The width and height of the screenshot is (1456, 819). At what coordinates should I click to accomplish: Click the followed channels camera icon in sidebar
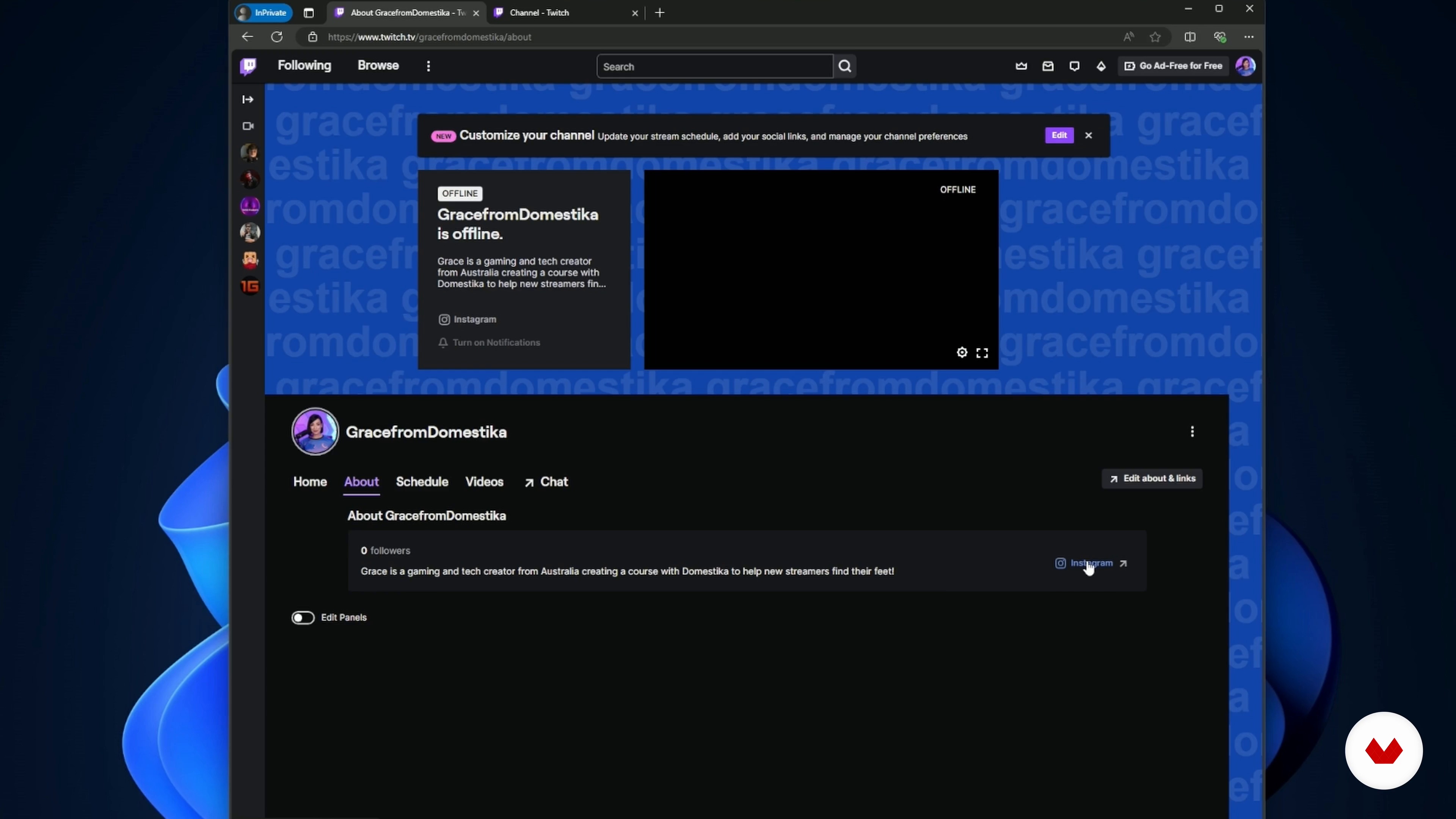[x=248, y=126]
